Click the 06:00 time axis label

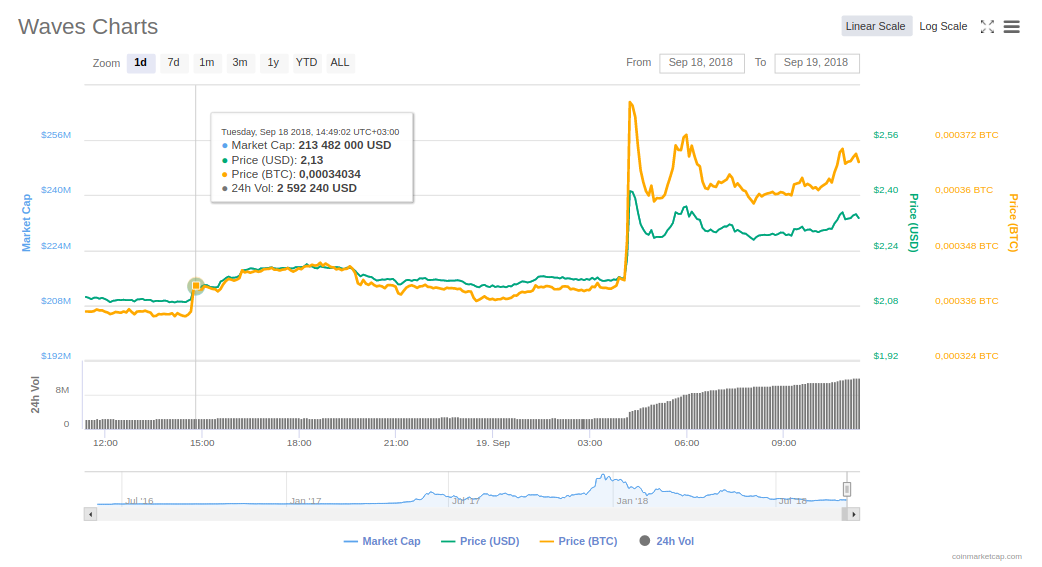coord(686,443)
